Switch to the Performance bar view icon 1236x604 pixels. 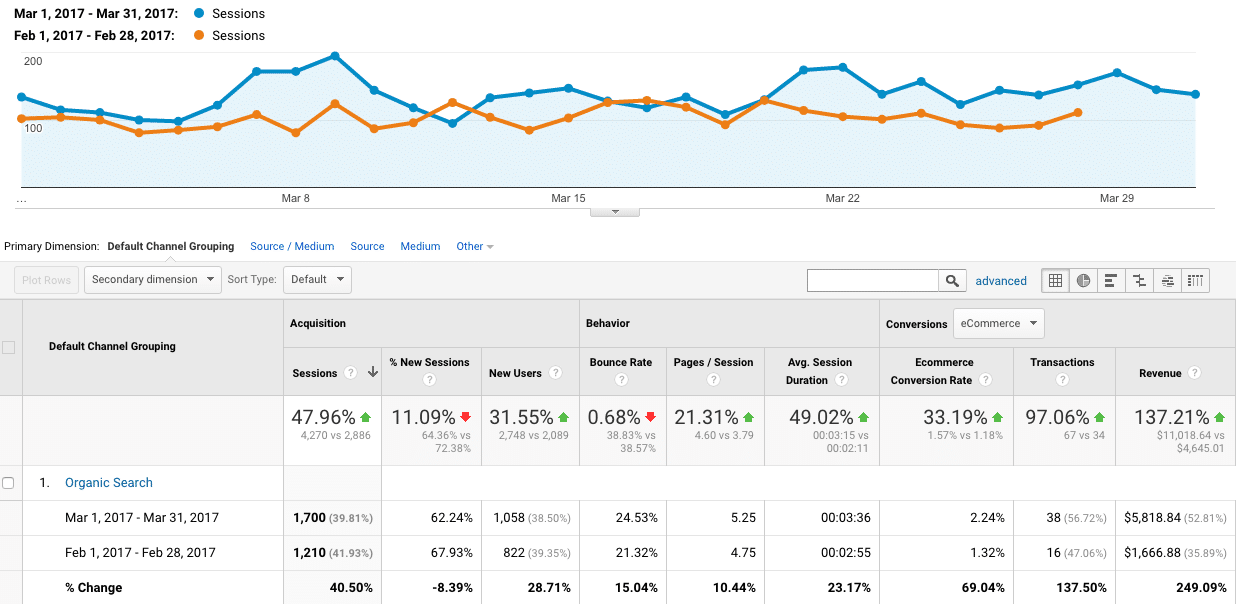coord(1111,281)
